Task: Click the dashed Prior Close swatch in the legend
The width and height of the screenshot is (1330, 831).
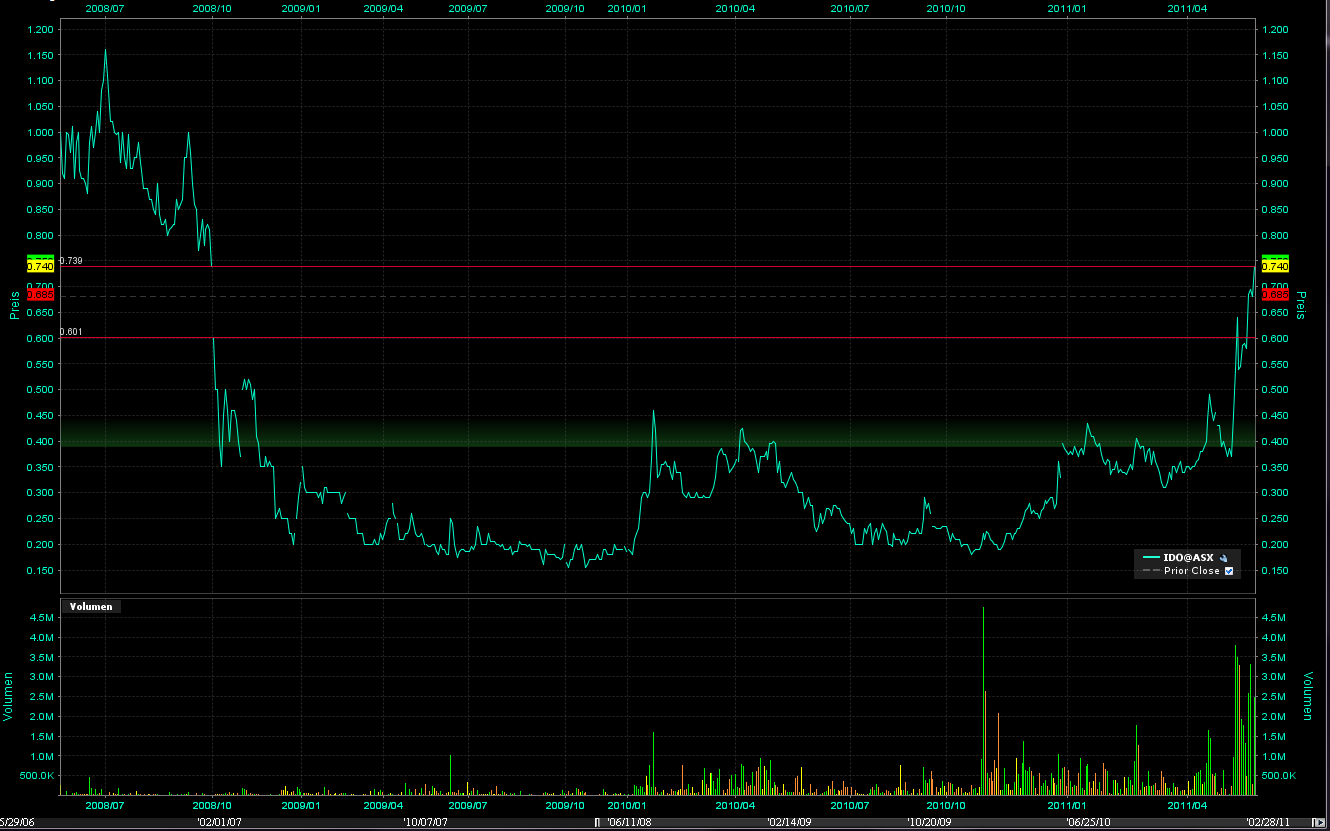Action: point(1152,571)
